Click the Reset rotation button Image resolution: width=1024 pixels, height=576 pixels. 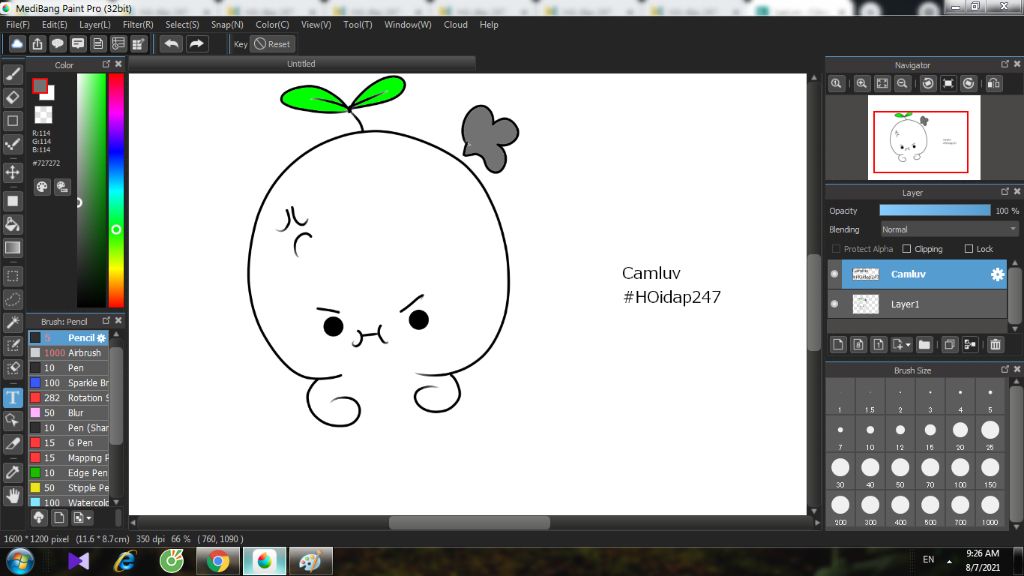click(272, 44)
